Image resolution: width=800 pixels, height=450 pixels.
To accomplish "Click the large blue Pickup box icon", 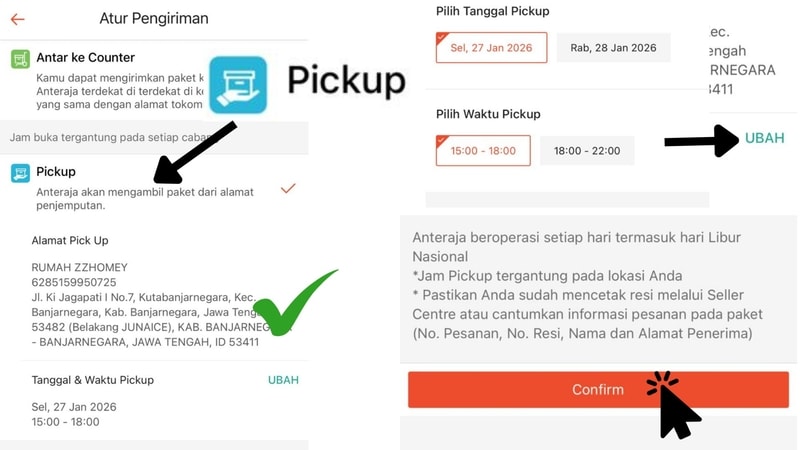I will [x=238, y=85].
